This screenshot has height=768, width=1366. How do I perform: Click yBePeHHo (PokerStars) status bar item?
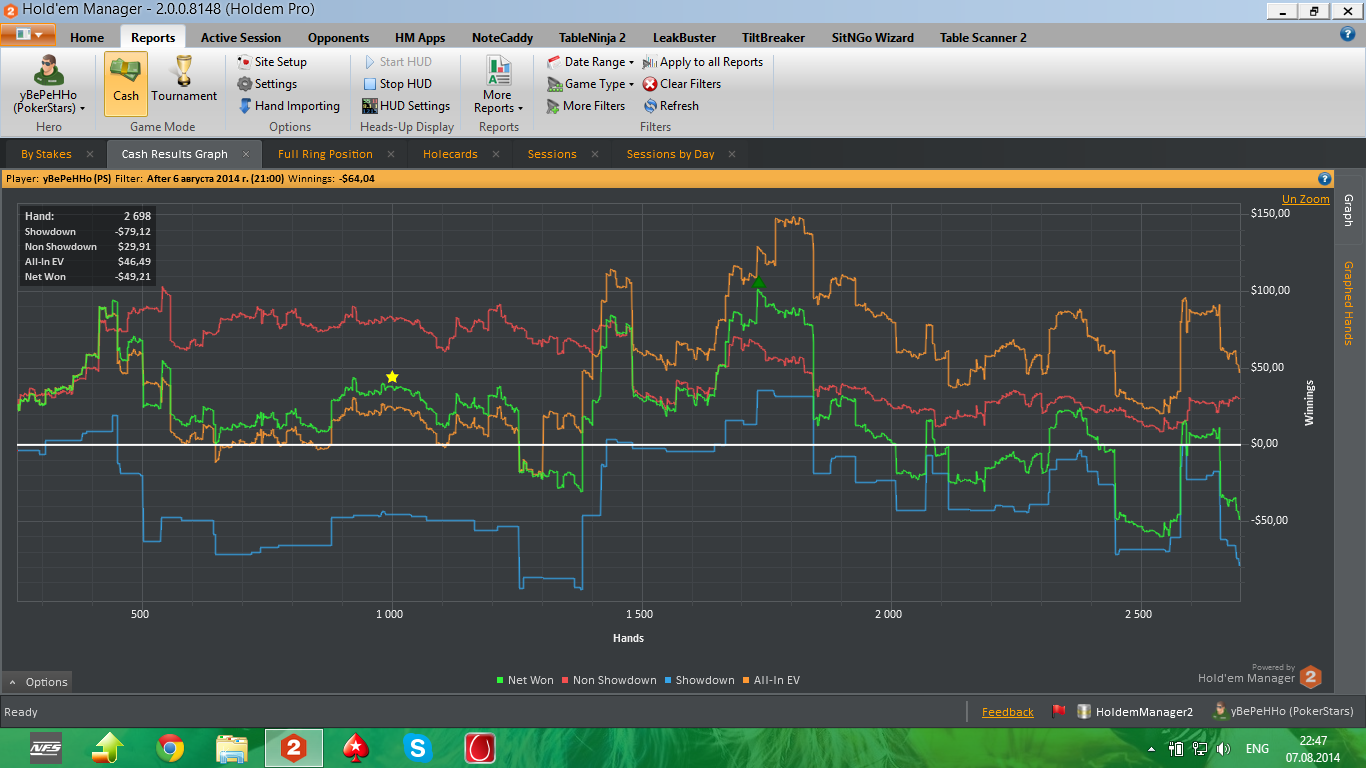pyautogui.click(x=1283, y=712)
